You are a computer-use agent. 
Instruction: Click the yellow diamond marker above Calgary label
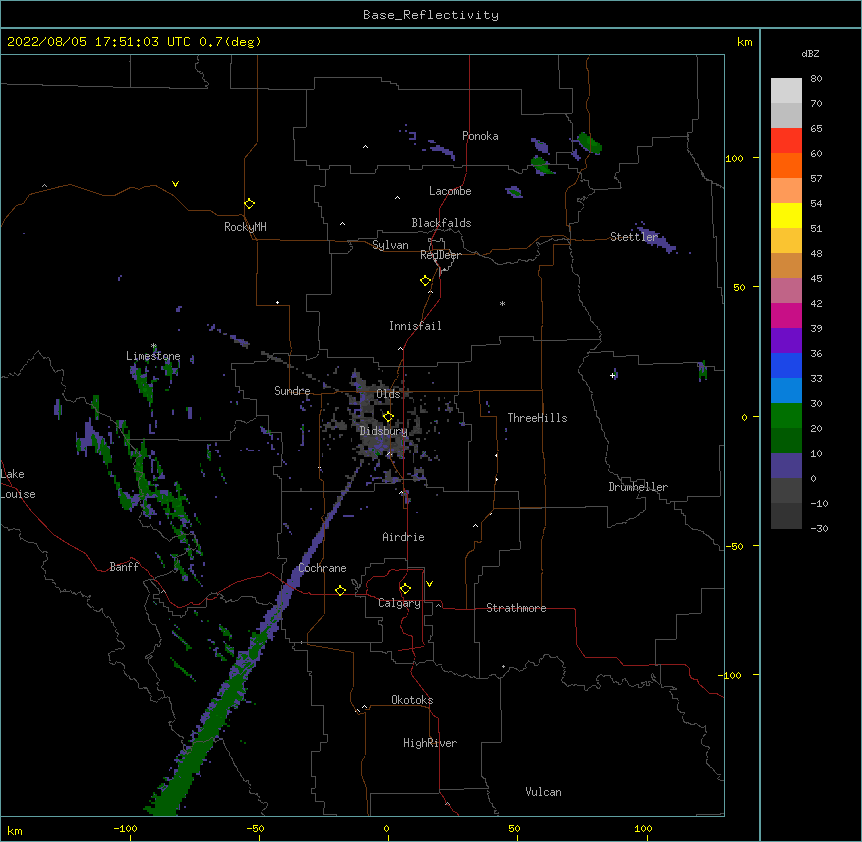(405, 589)
